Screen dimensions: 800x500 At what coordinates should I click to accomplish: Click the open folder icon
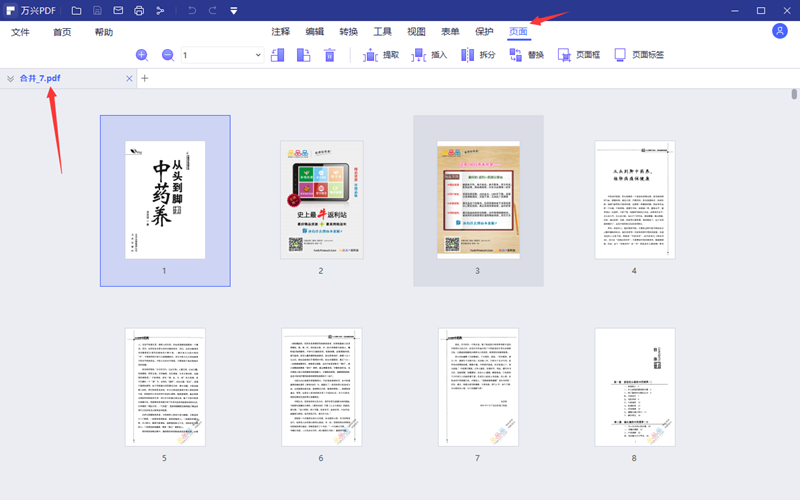click(x=77, y=11)
